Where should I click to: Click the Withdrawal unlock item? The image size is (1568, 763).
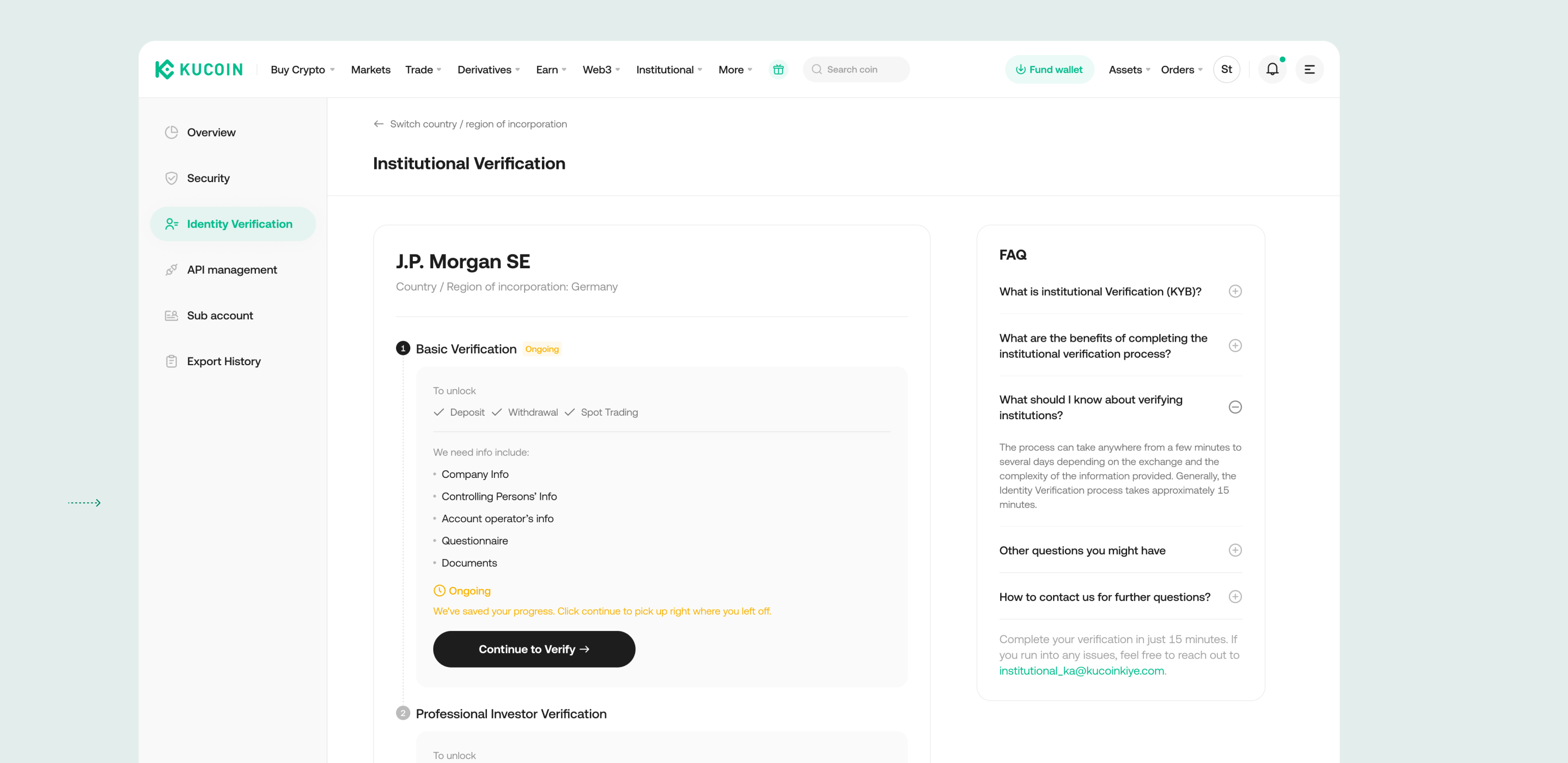[x=525, y=412]
